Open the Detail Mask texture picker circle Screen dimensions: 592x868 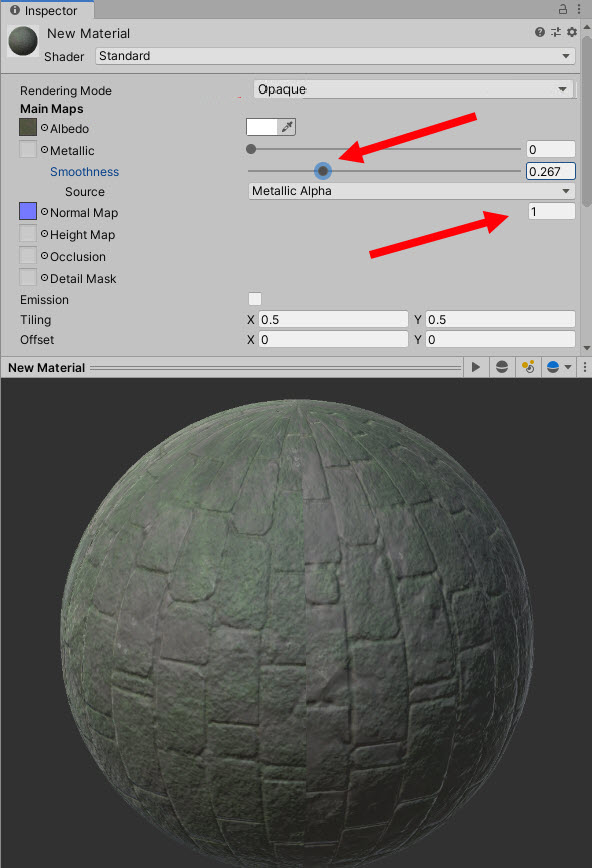tap(44, 278)
